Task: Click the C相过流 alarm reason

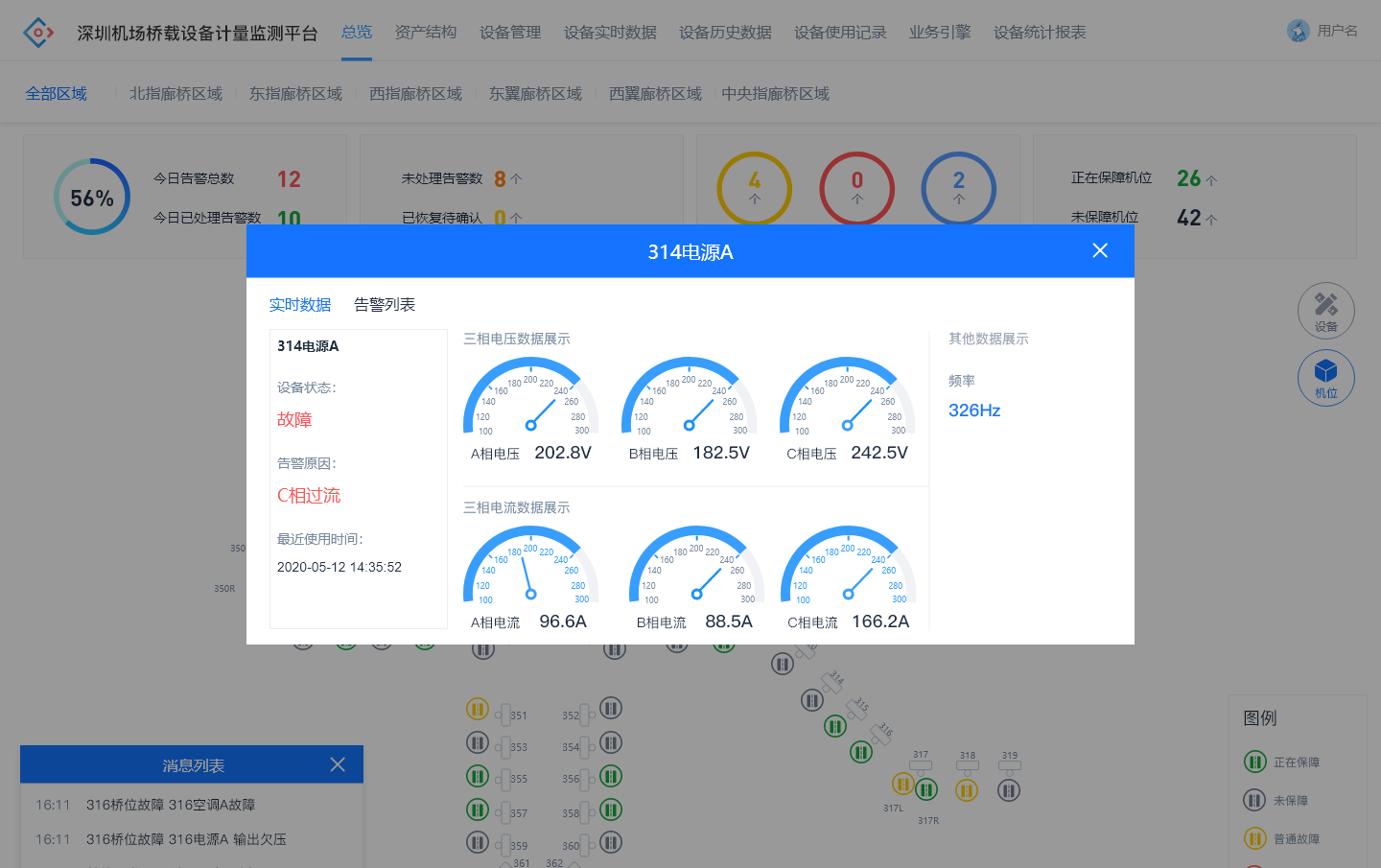Action: (x=309, y=495)
